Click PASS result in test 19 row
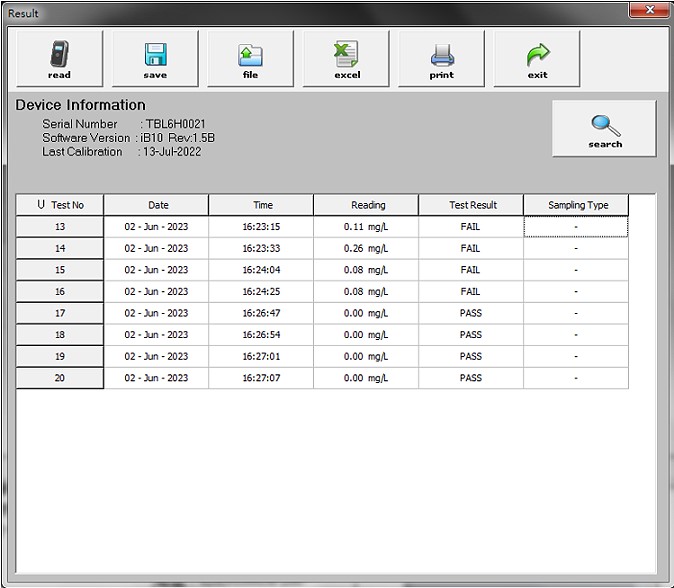The image size is (674, 588). [471, 356]
